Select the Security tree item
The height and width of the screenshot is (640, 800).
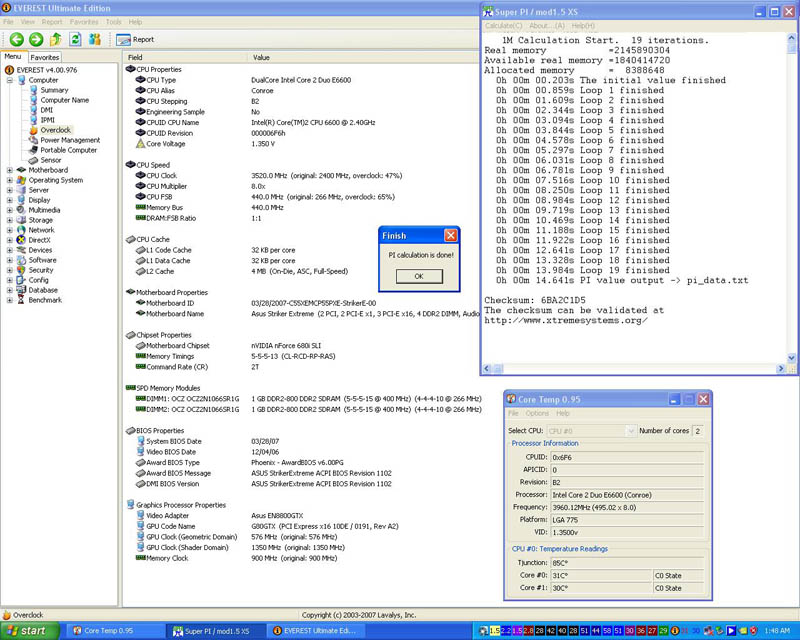click(41, 270)
